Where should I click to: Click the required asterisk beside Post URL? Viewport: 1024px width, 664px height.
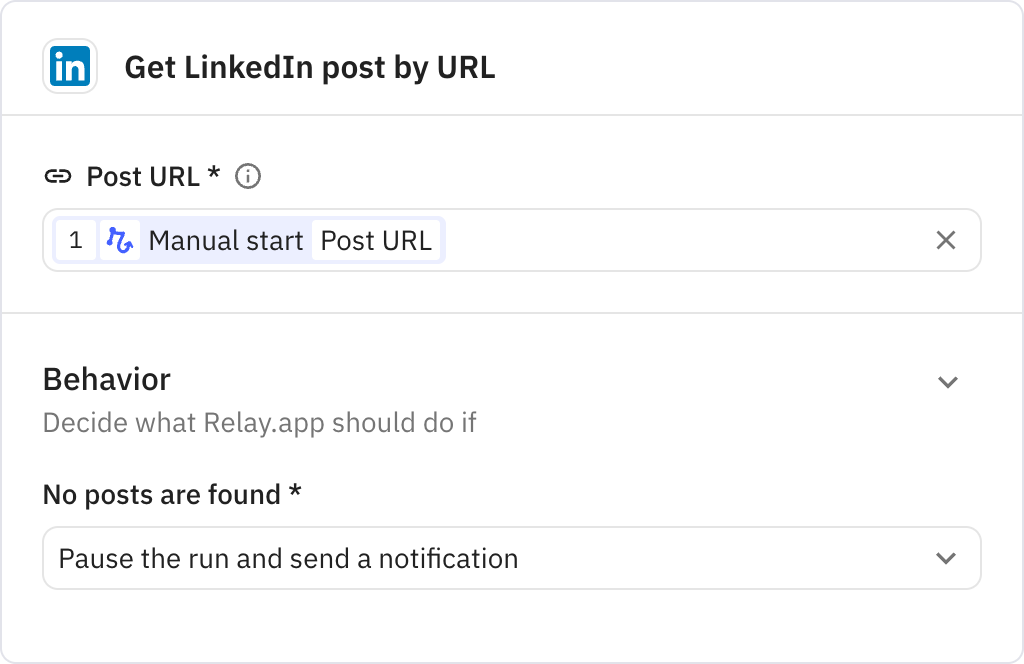pos(211,176)
